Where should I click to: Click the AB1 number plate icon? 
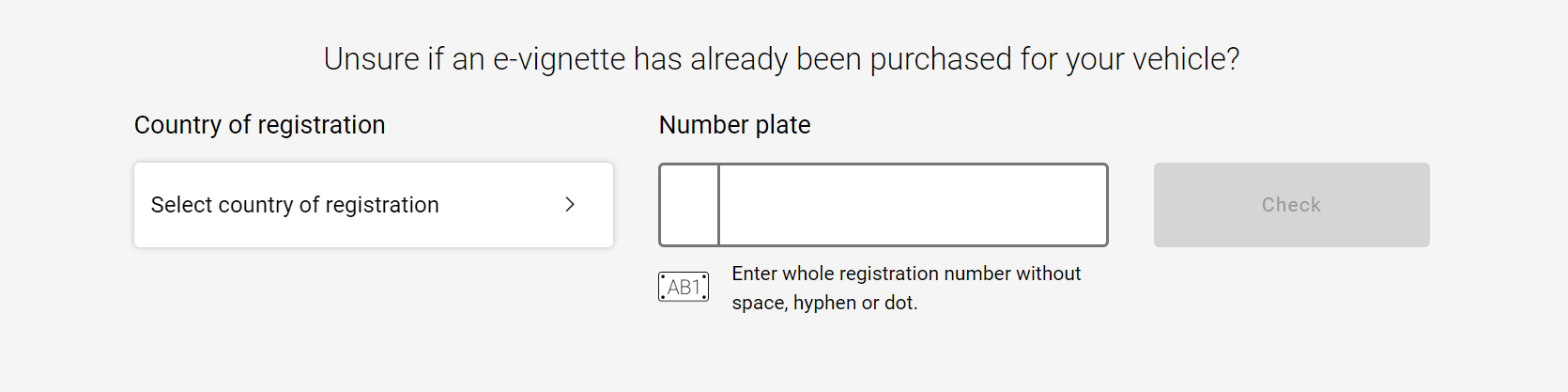[x=684, y=287]
